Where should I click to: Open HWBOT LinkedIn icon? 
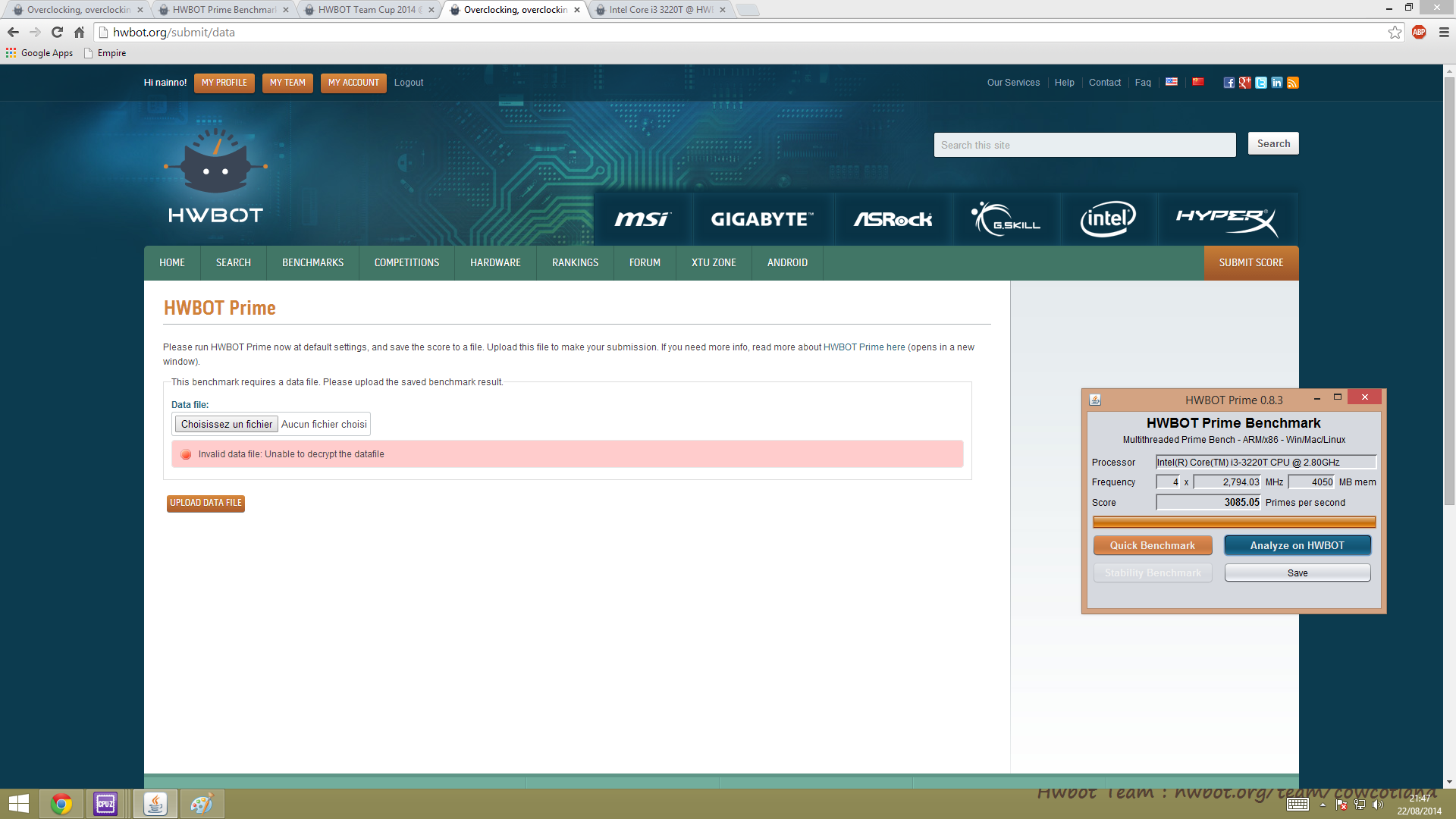click(x=1277, y=83)
